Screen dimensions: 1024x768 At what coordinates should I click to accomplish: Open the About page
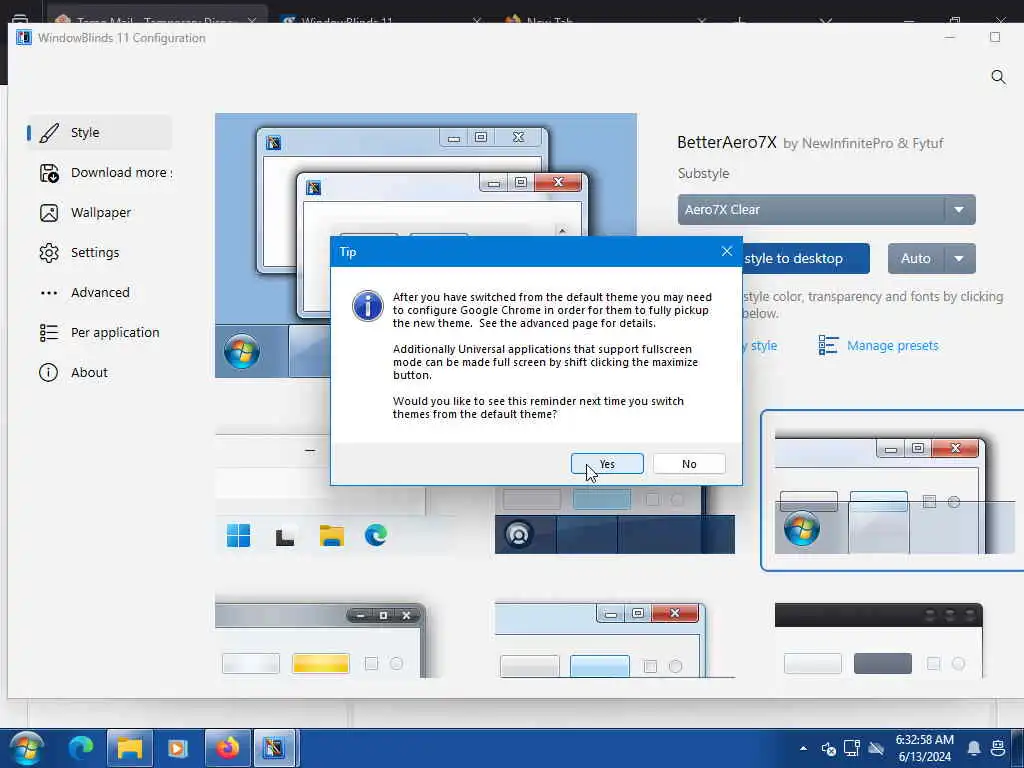[x=99, y=372]
